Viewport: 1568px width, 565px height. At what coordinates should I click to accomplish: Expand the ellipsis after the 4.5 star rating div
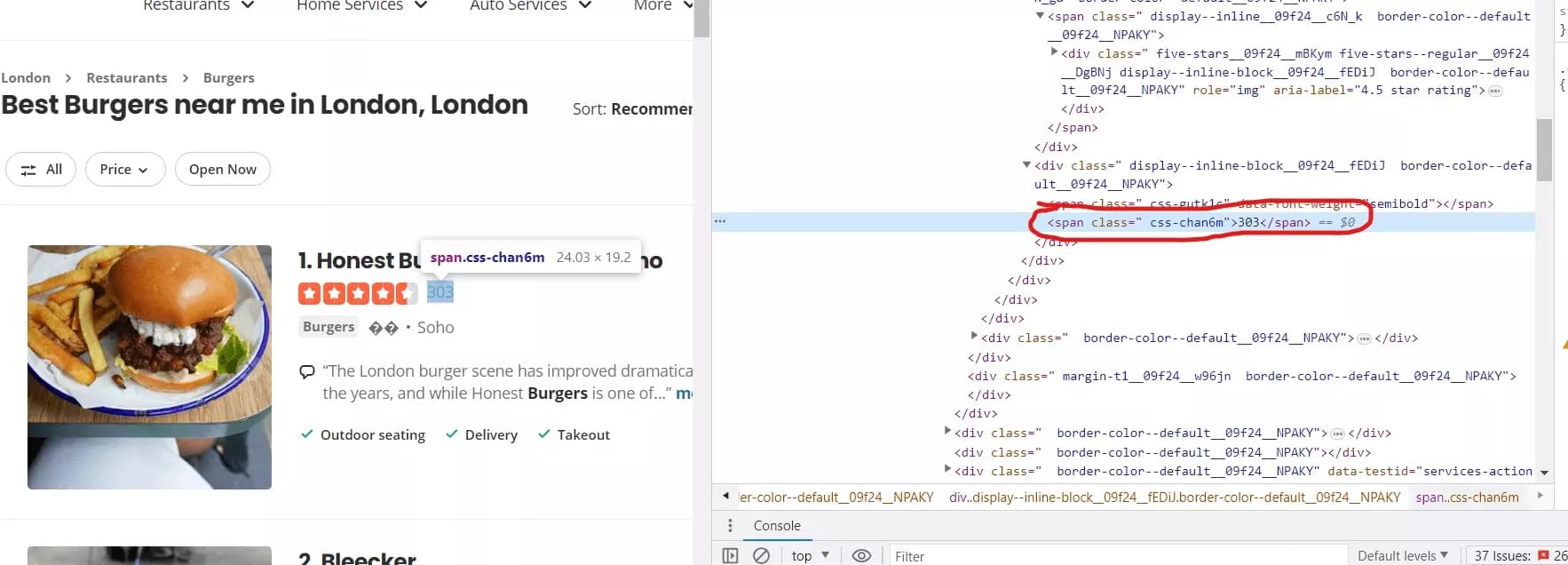(1495, 91)
